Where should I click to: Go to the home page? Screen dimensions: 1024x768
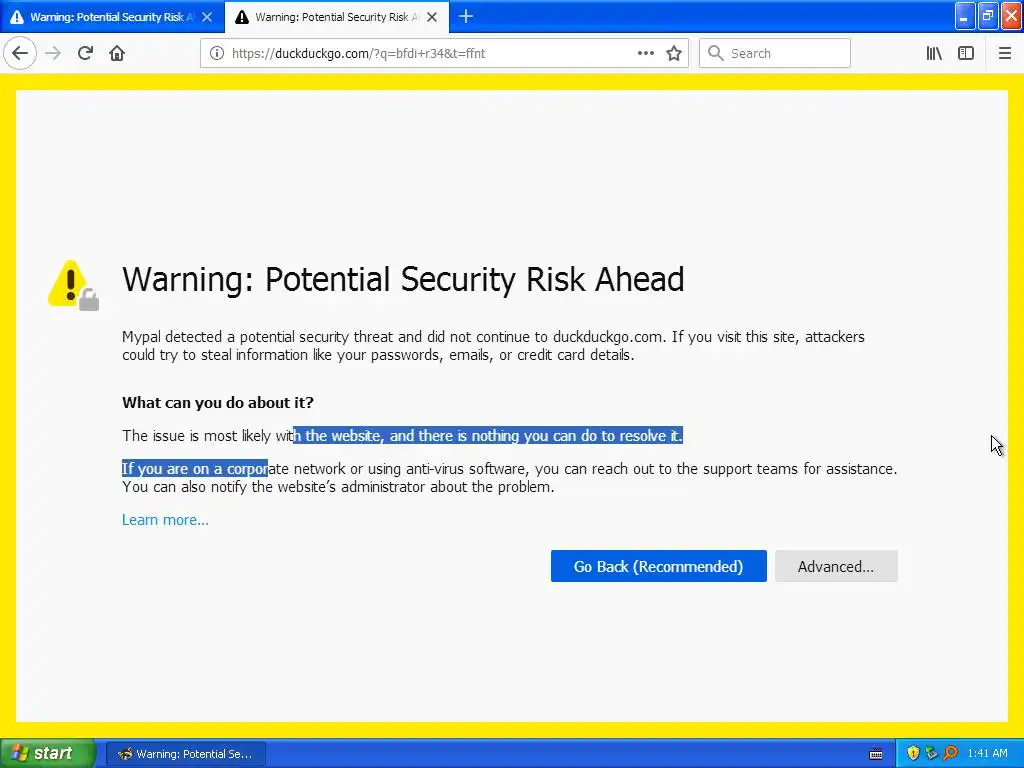117,53
